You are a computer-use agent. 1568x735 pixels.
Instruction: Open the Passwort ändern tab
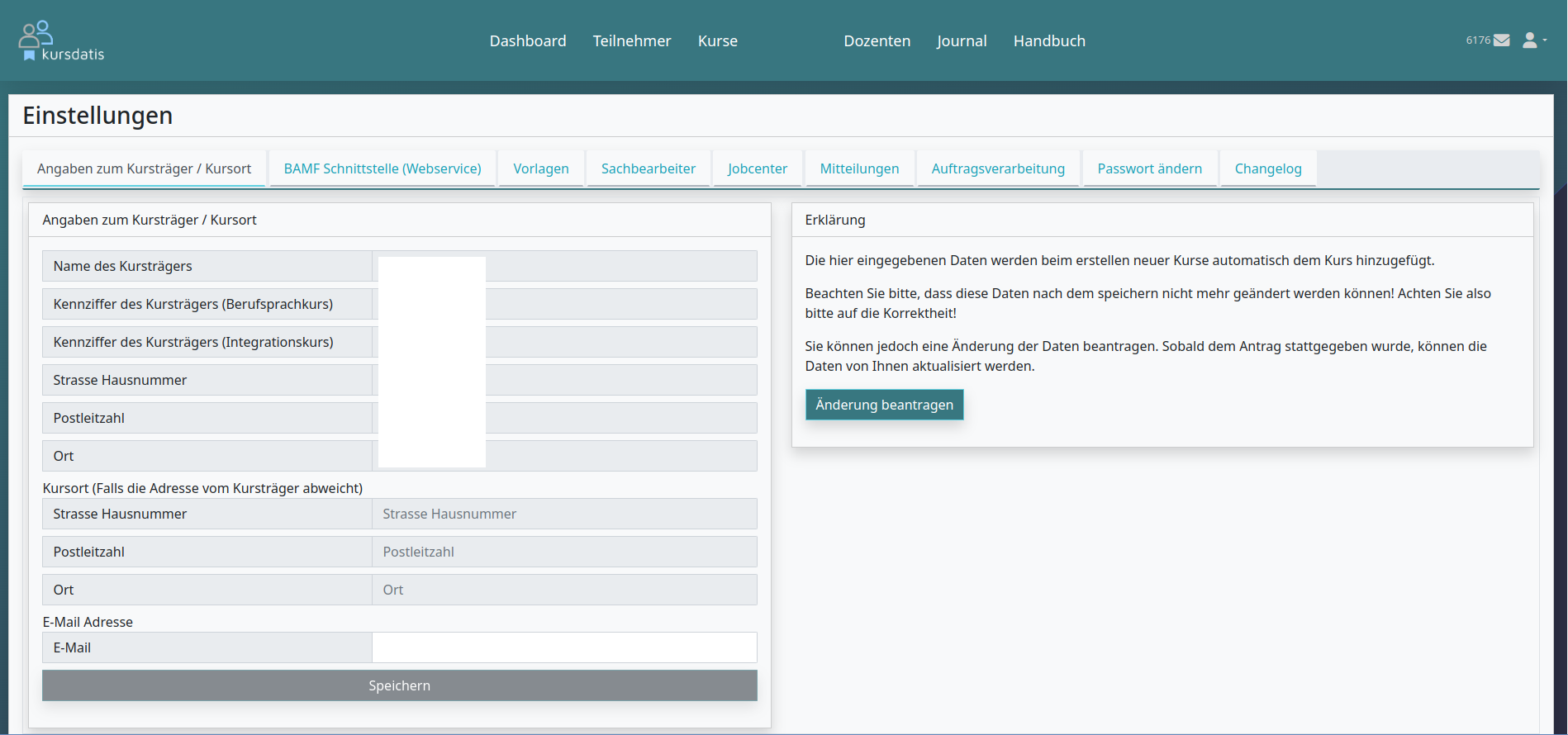point(1149,168)
